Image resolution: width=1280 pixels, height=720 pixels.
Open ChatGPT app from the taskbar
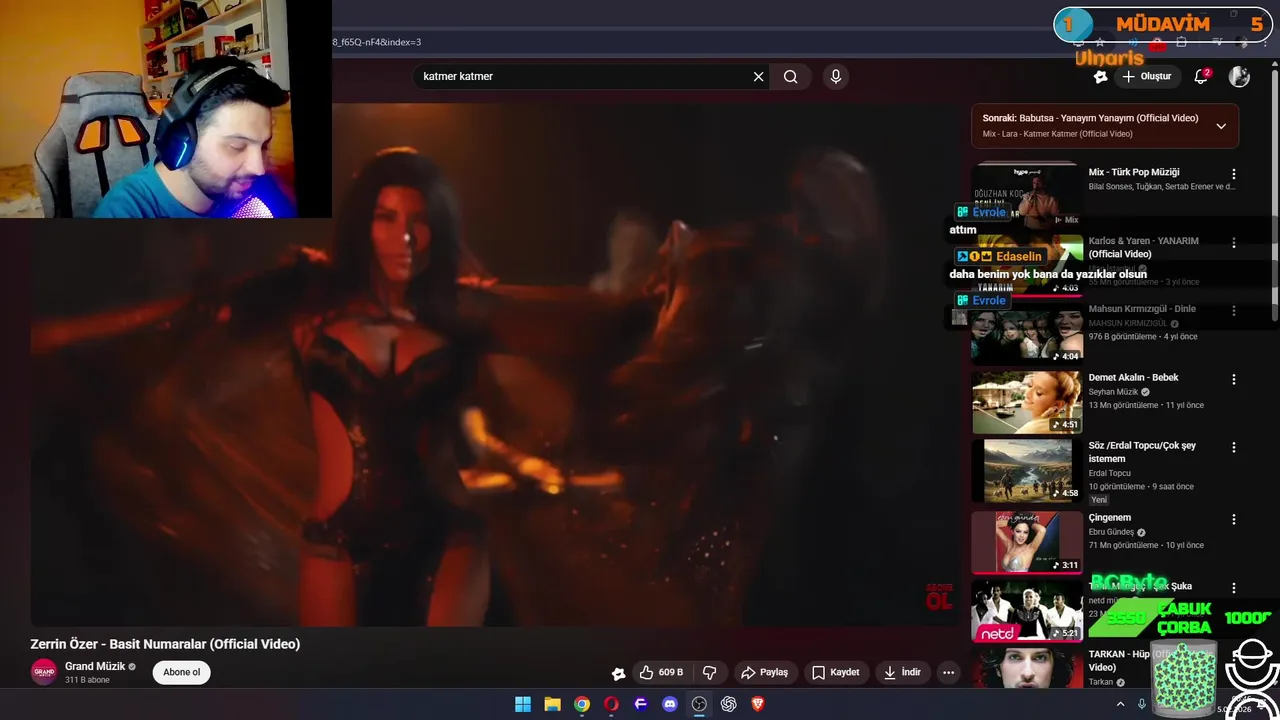pos(728,704)
